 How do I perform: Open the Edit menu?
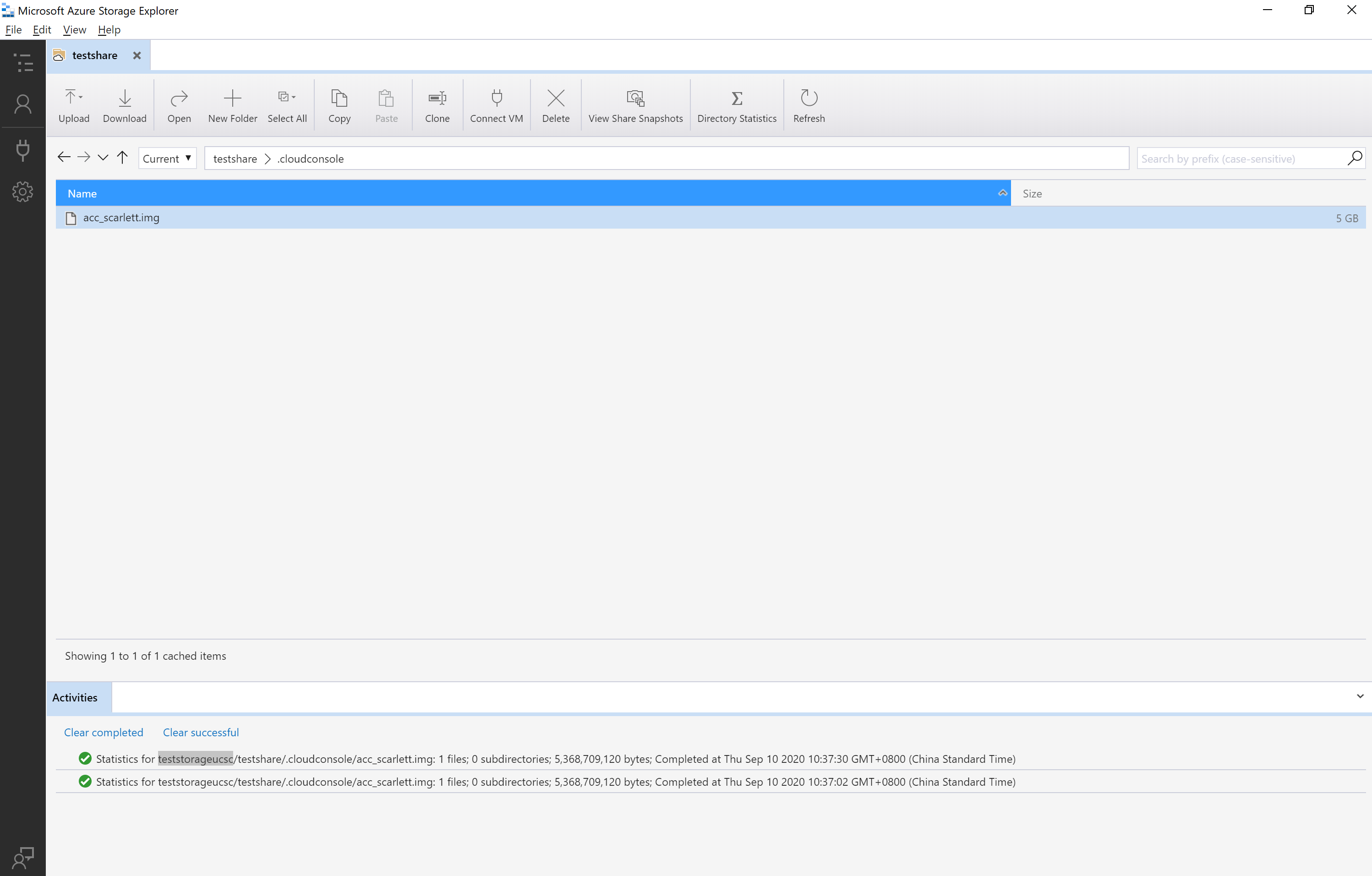point(42,30)
